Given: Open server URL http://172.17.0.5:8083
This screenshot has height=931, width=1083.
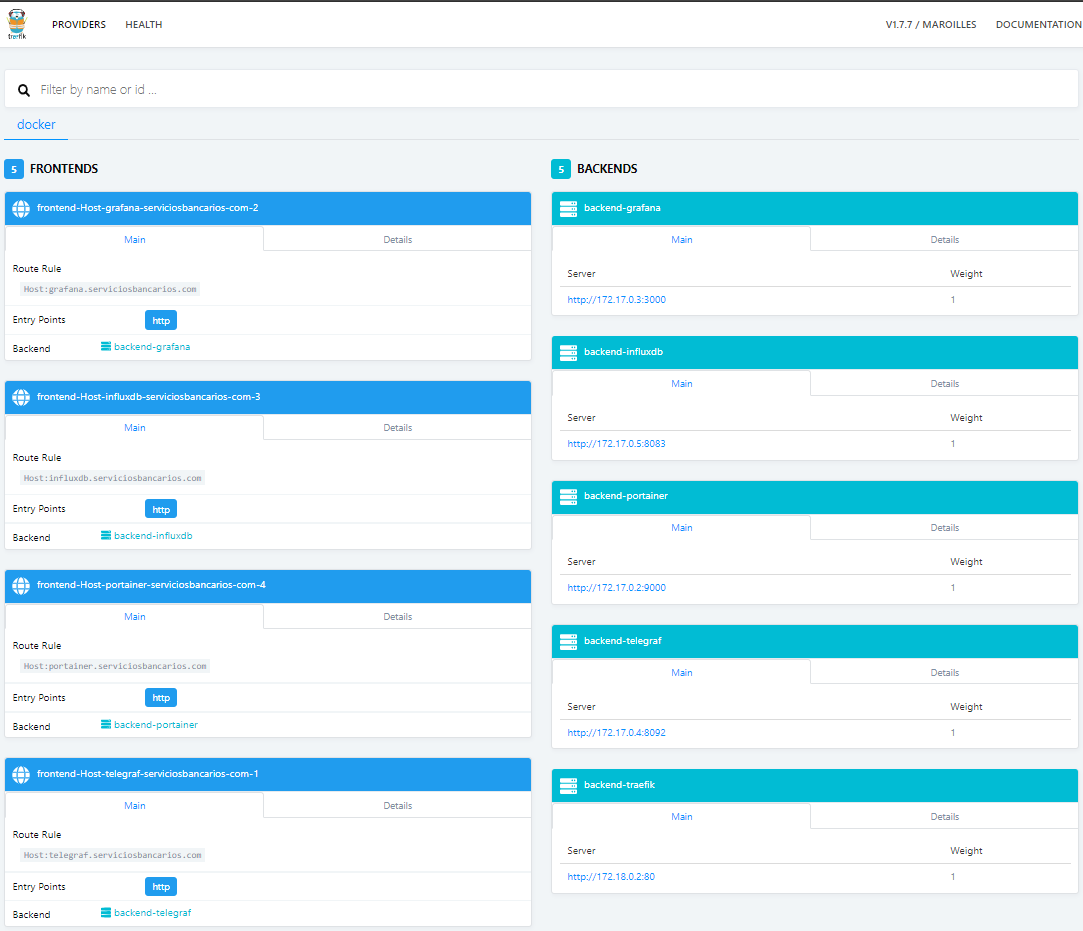Looking at the screenshot, I should tap(616, 444).
